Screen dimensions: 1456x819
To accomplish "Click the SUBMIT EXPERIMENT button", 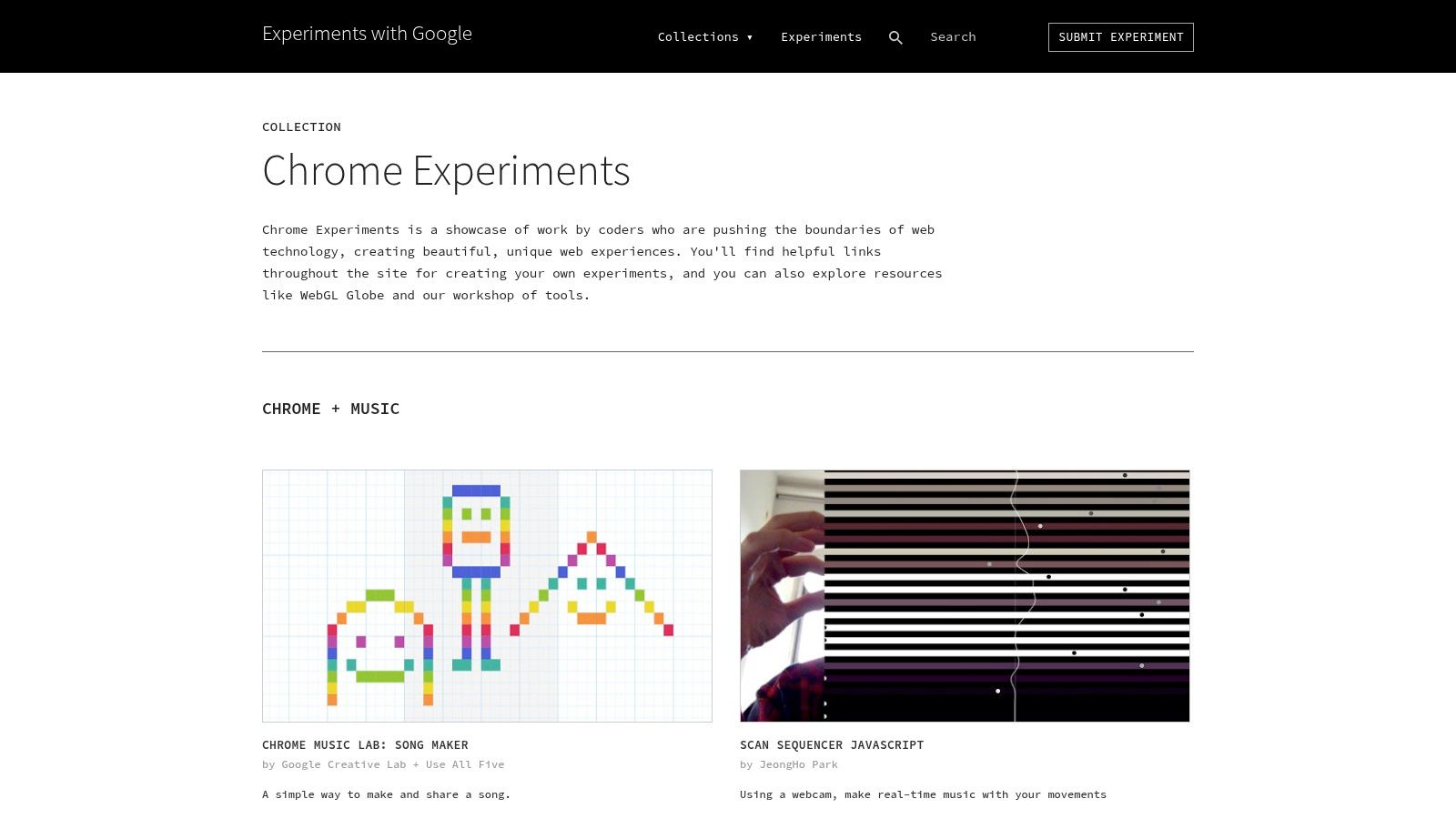I will [x=1120, y=37].
